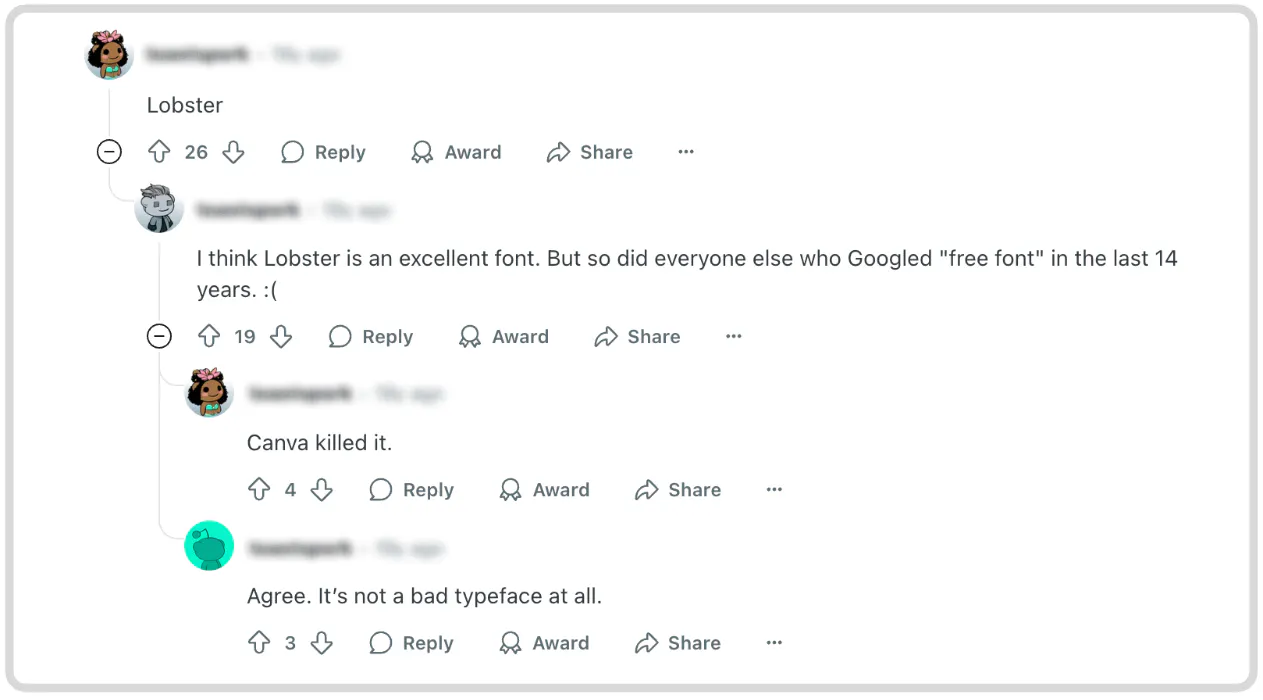Open more options on the Canva comment
Image resolution: width=1263 pixels, height=700 pixels.
pos(774,490)
